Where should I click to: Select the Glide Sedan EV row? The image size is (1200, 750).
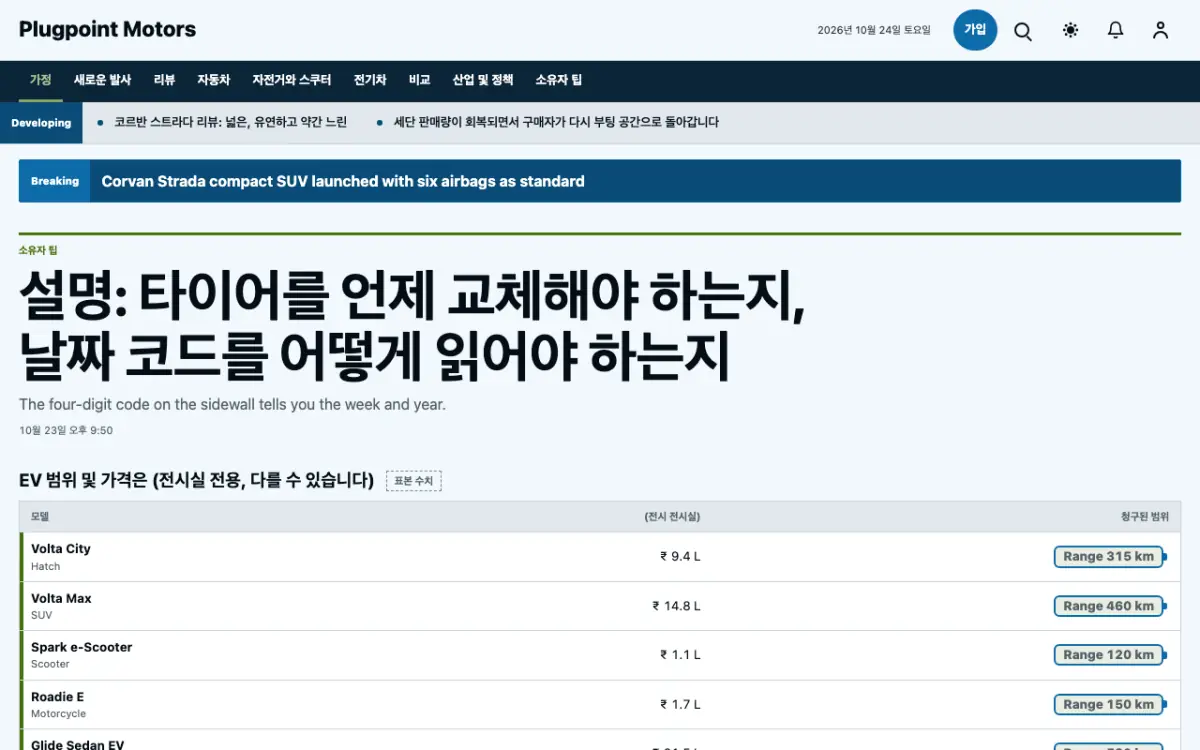click(x=600, y=741)
